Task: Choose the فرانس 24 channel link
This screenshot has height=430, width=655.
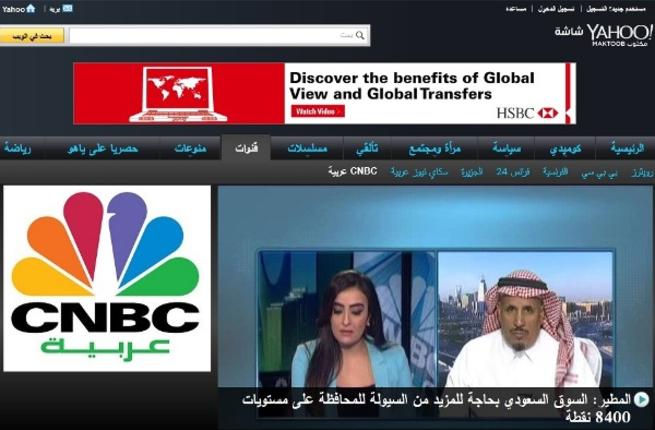Action: 512,172
